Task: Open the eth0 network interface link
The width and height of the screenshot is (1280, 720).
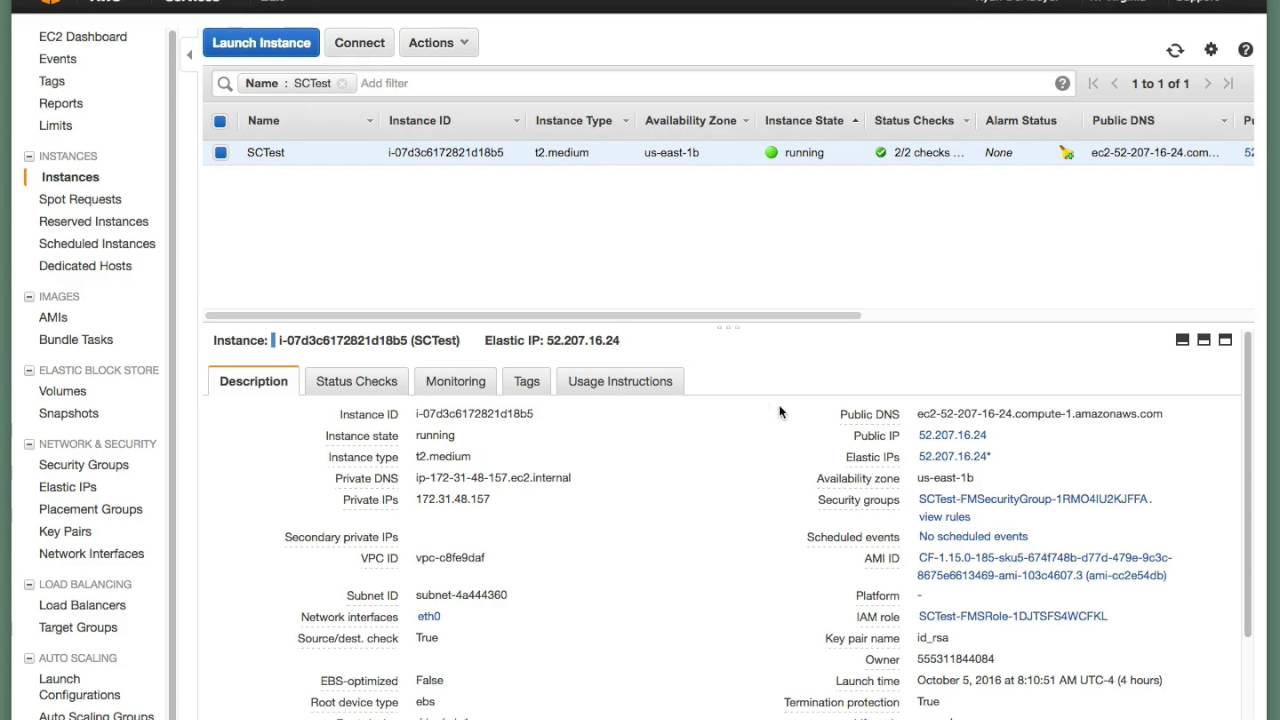Action: click(429, 617)
